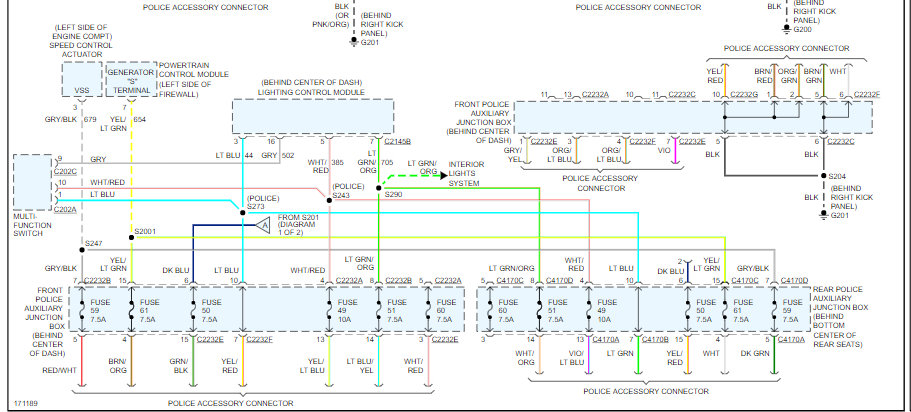Select the GENERATOR 'S' TERMINAL box
The height and width of the screenshot is (412, 911).
tap(131, 80)
